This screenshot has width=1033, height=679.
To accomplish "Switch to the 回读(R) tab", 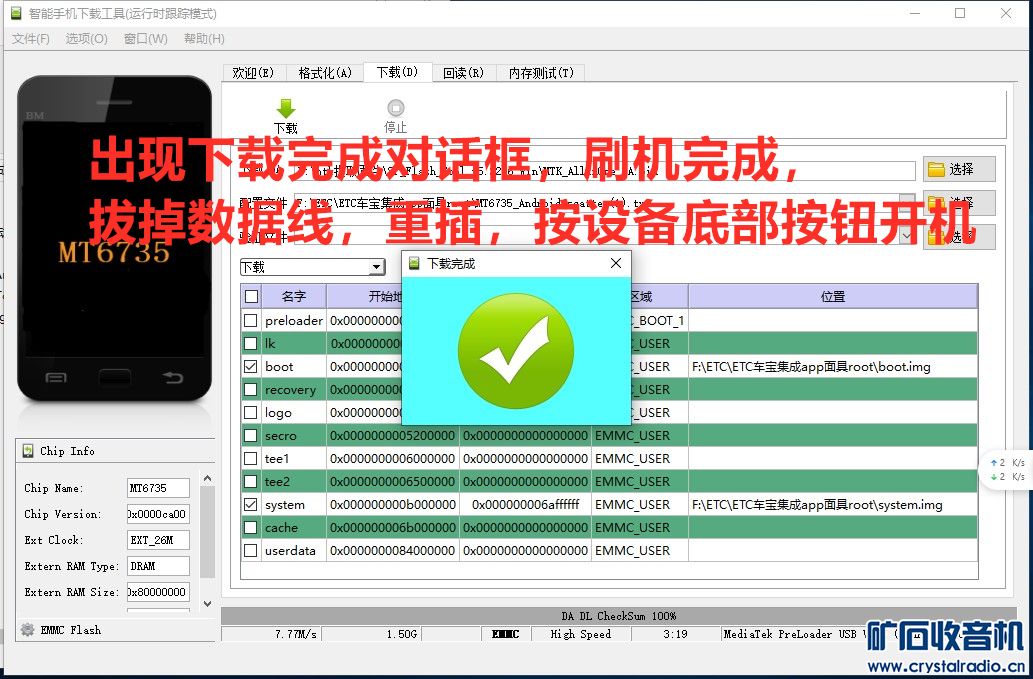I will coord(463,72).
